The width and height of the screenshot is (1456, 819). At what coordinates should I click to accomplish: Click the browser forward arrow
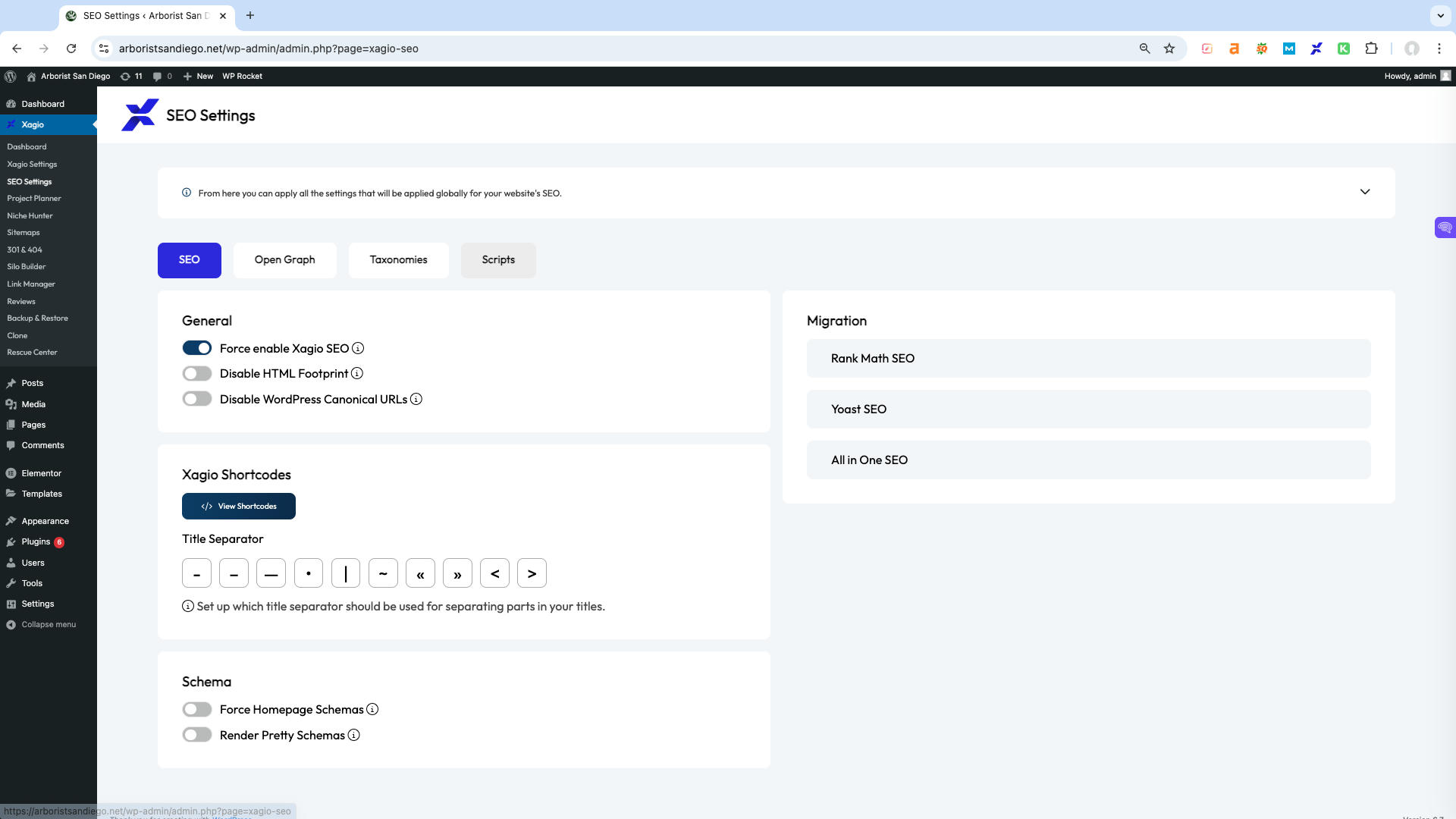[44, 49]
